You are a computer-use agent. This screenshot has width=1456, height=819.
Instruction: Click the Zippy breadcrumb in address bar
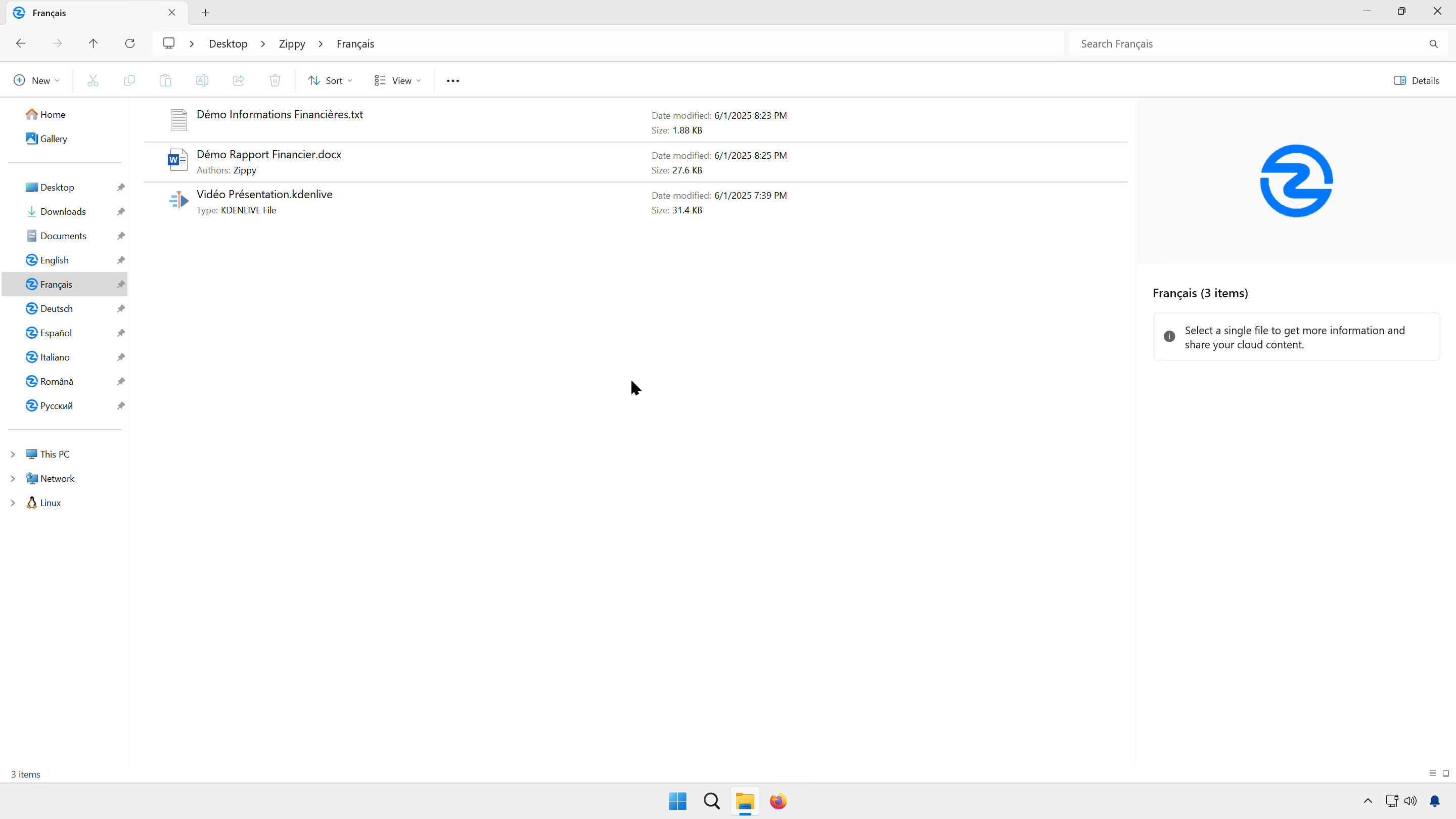pyautogui.click(x=292, y=43)
